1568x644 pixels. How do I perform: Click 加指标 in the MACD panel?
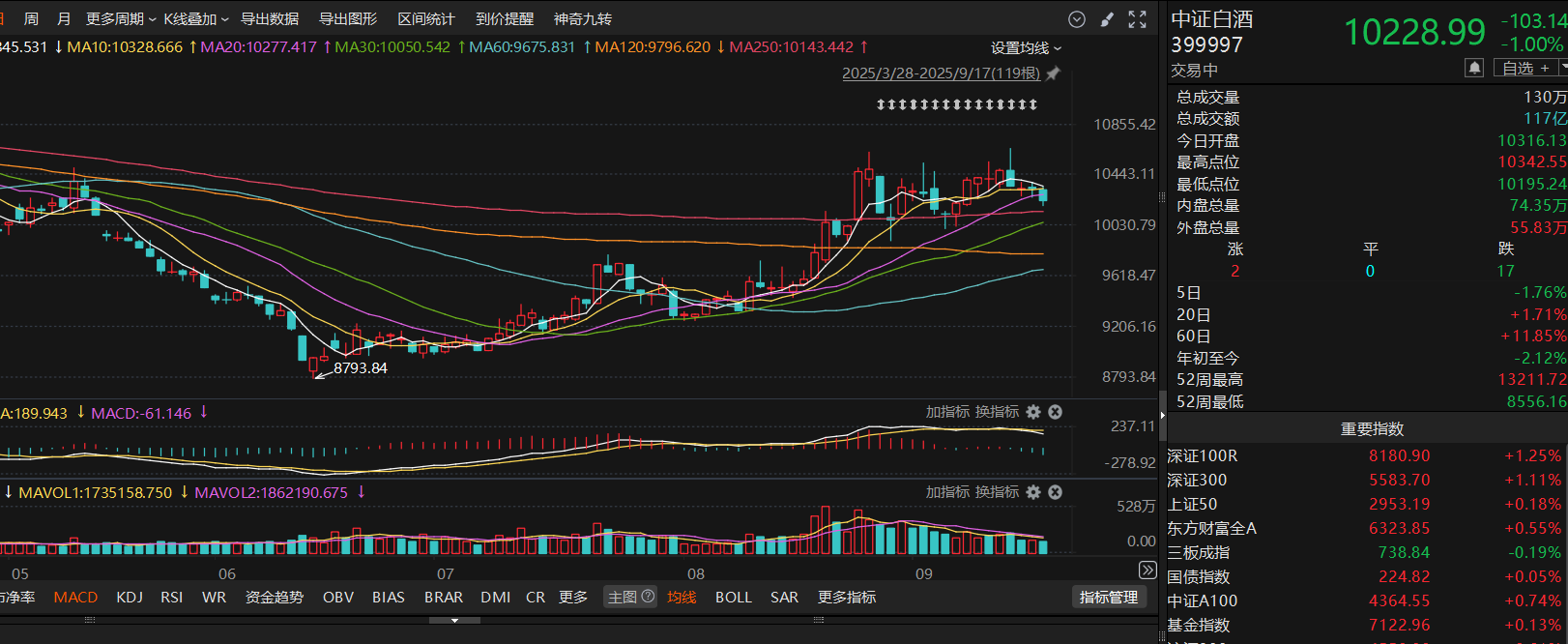(x=947, y=412)
